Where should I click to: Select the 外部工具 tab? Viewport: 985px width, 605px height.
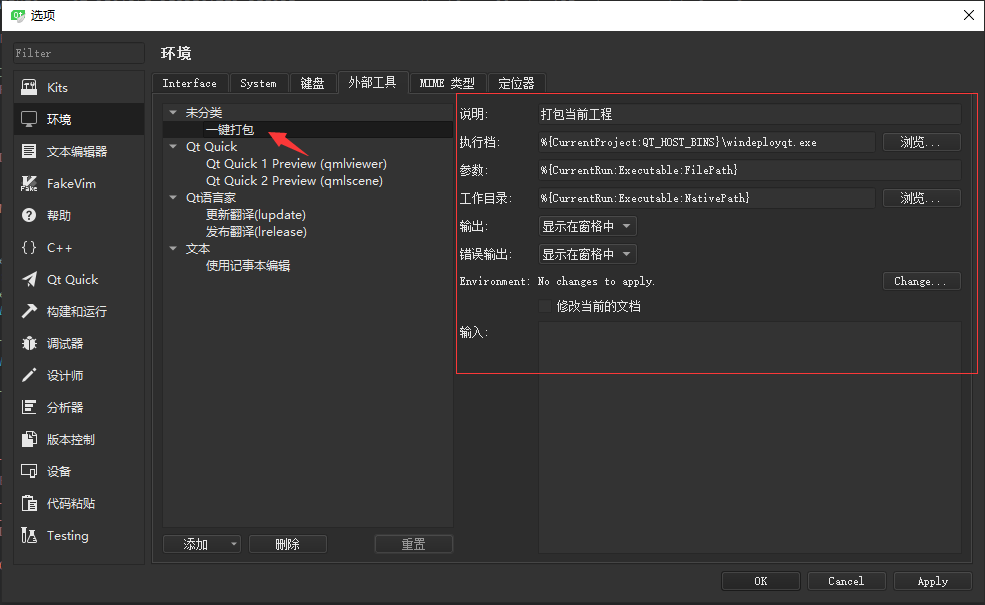pos(373,82)
